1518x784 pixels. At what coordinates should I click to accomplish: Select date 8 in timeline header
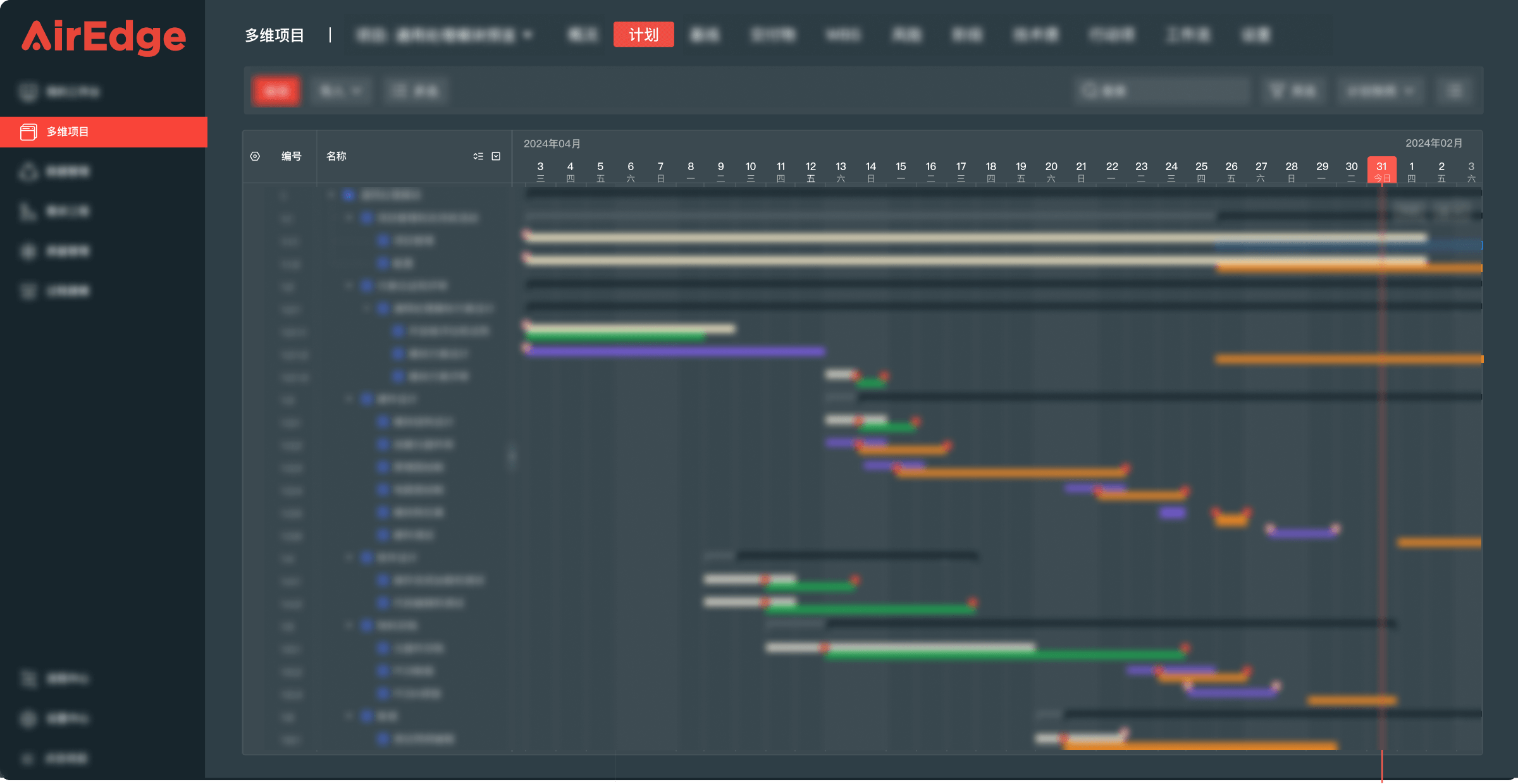point(691,171)
